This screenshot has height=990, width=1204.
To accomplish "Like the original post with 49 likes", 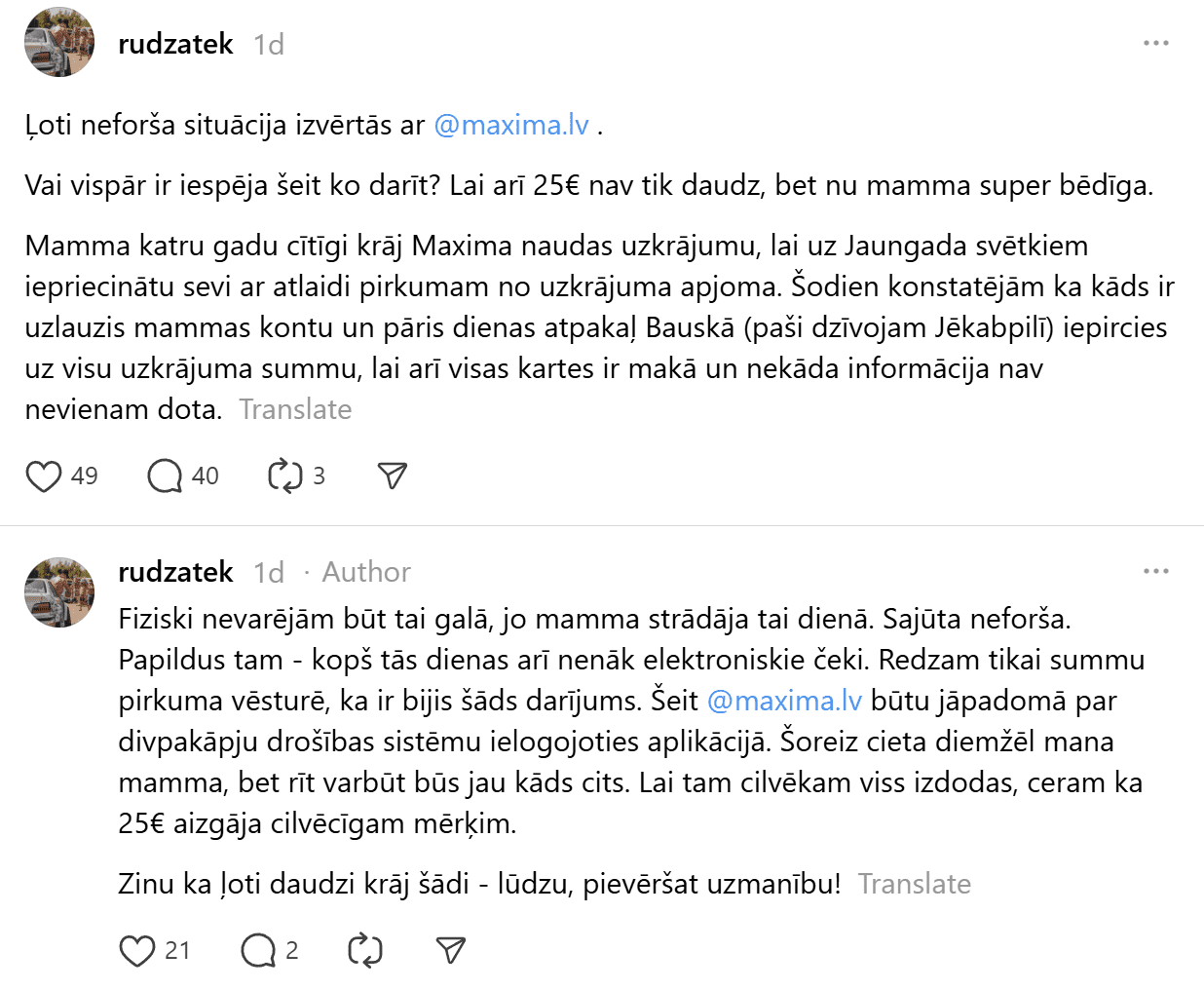I will pyautogui.click(x=44, y=476).
